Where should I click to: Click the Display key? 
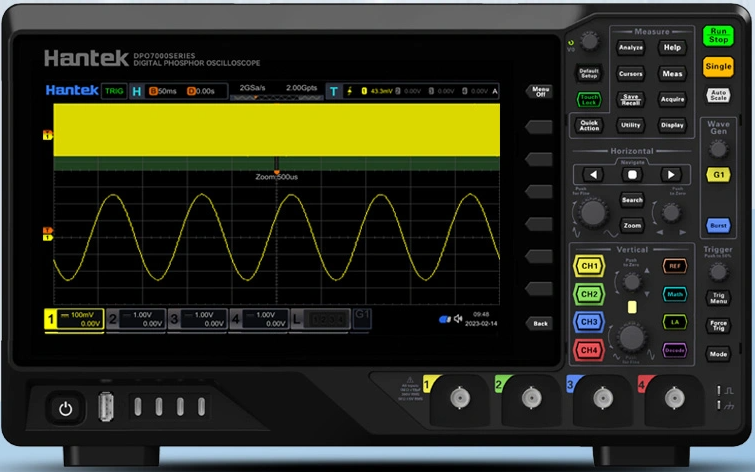672,125
